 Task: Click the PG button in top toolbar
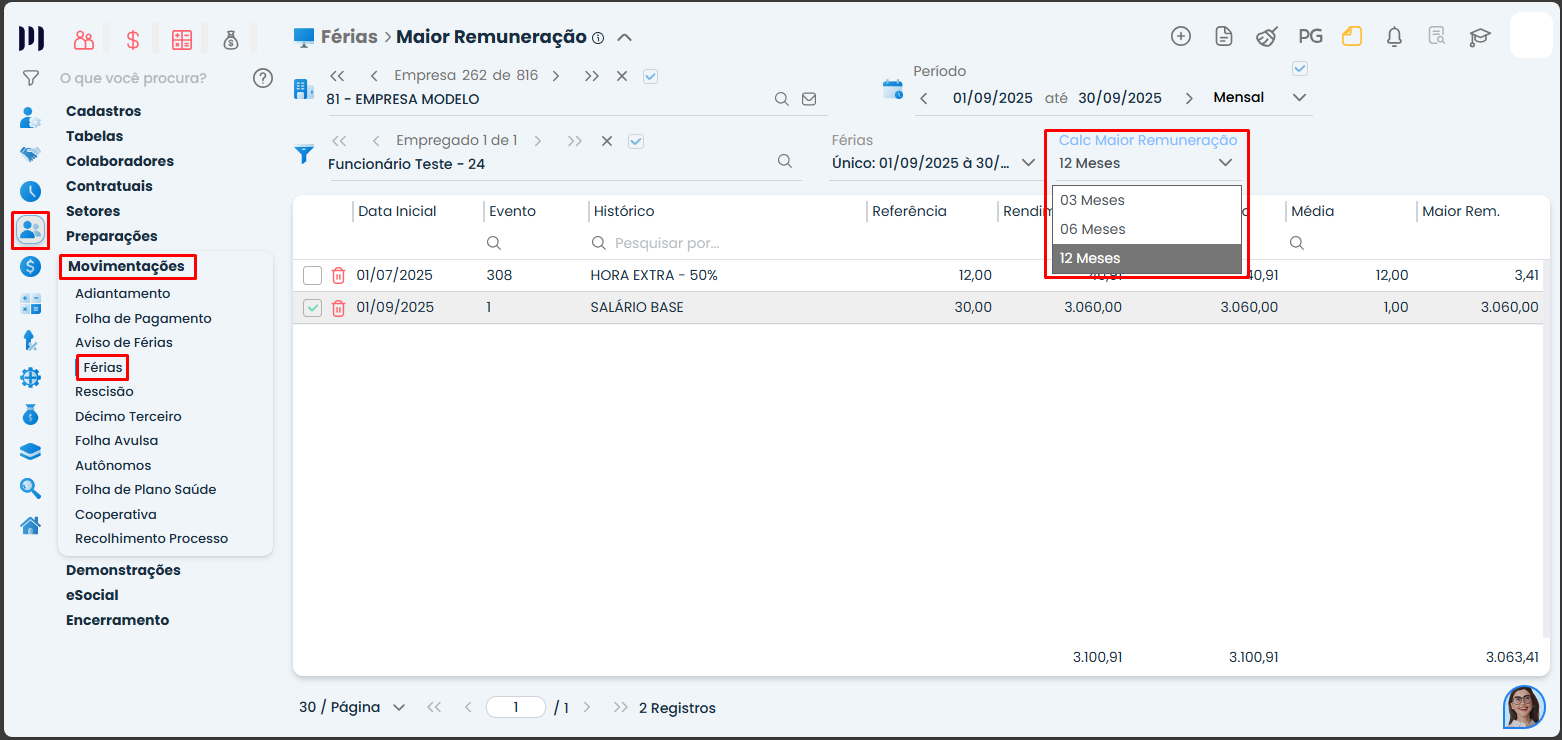[x=1310, y=37]
